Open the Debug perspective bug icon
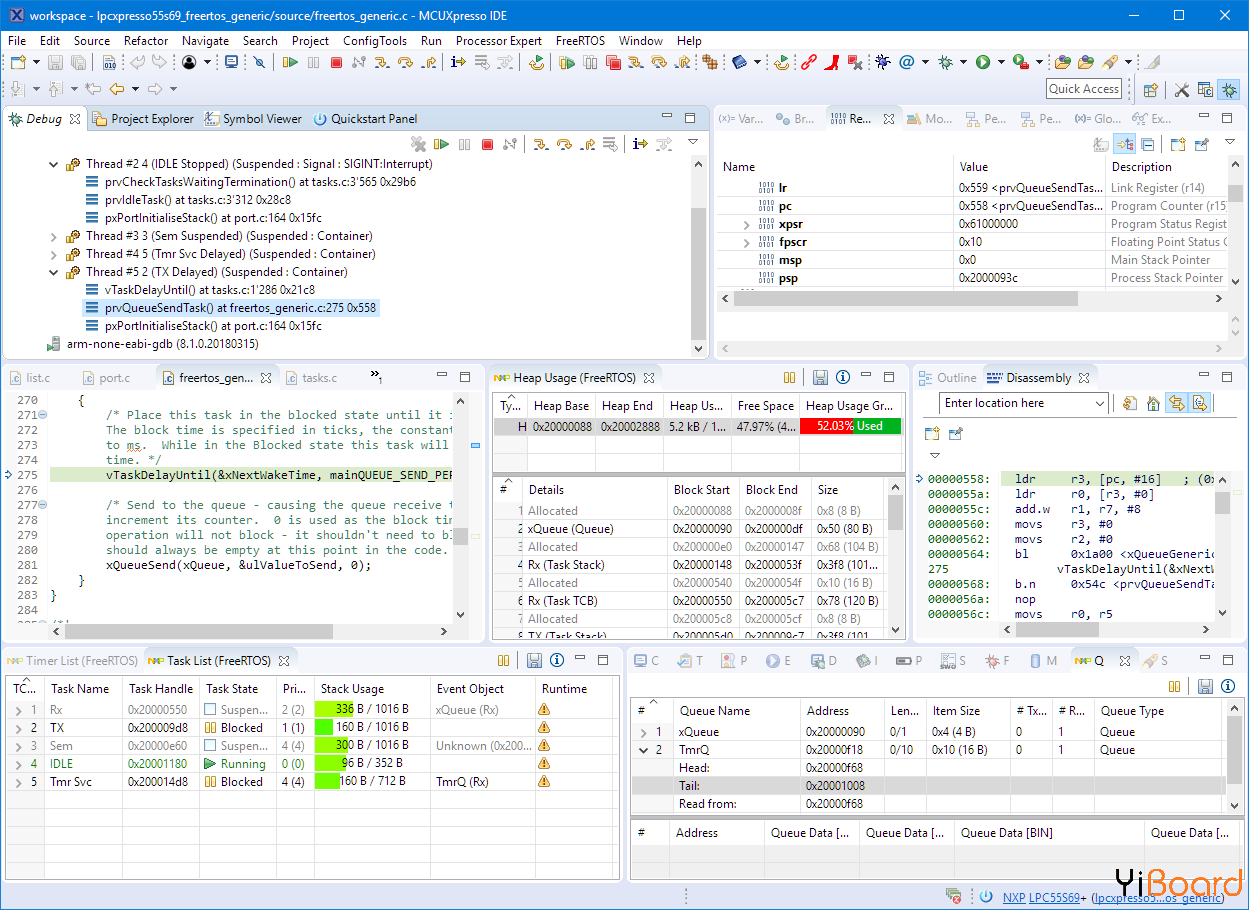This screenshot has height=910, width=1249. tap(1229, 89)
